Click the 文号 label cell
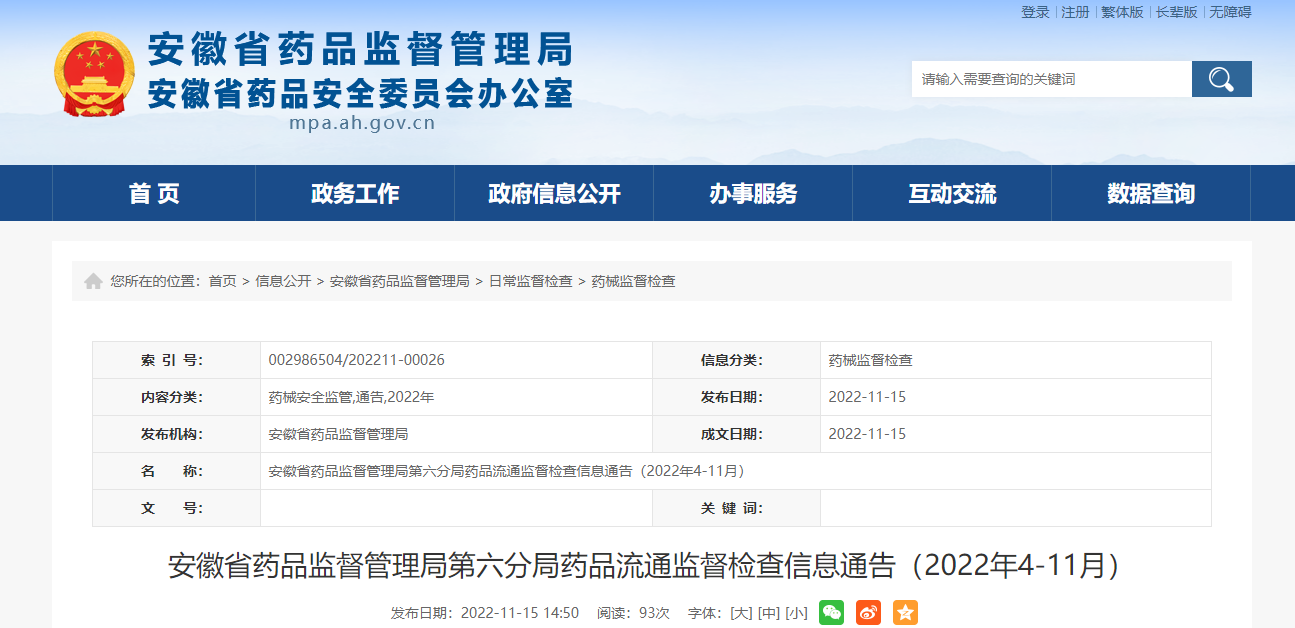1295x628 pixels. (176, 508)
